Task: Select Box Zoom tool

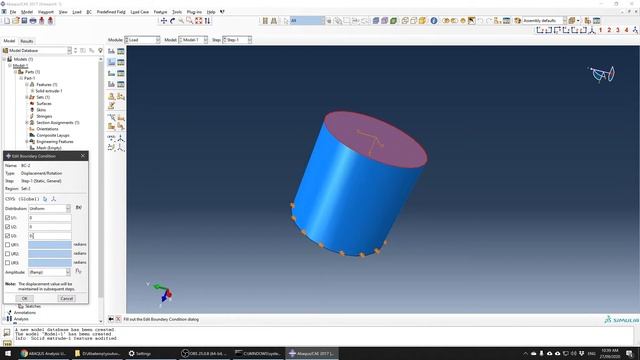Action: click(x=190, y=20)
